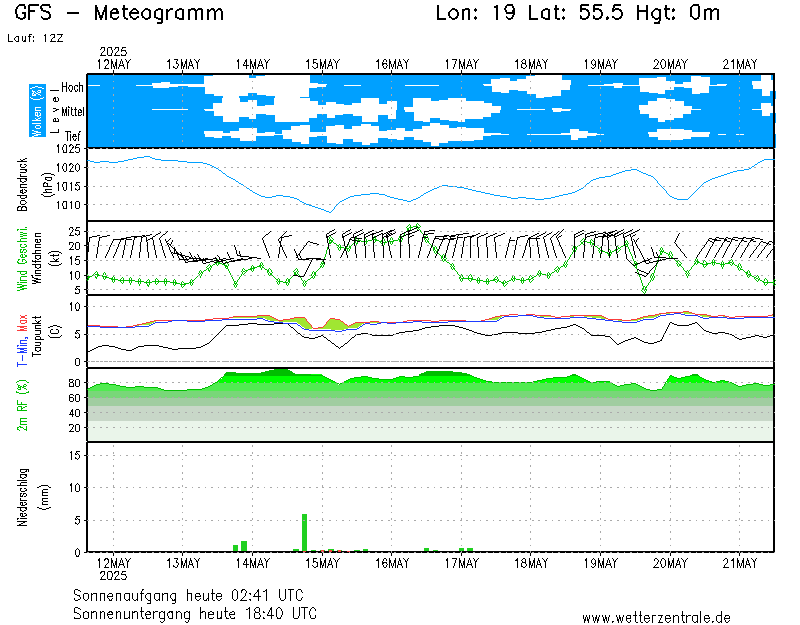The width and height of the screenshot is (800, 625).
Task: Click the bottom axis label '17MAY'
Action: pyautogui.click(x=462, y=563)
